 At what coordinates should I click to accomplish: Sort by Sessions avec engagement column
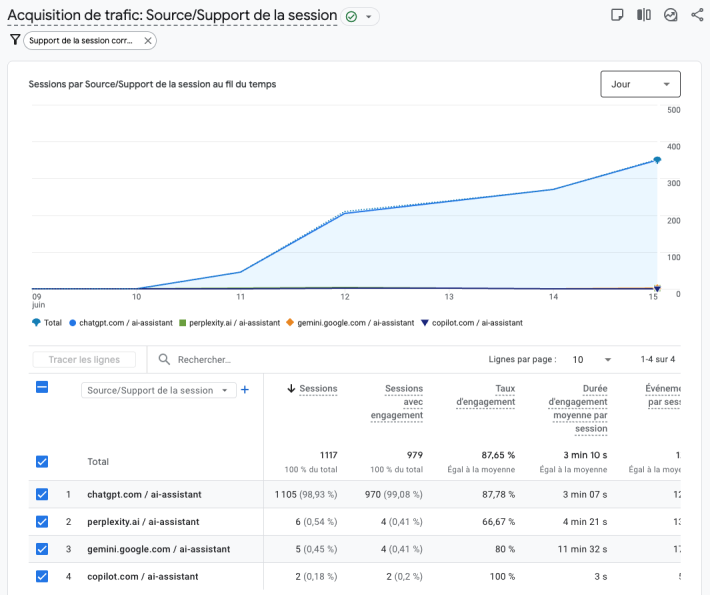pyautogui.click(x=397, y=402)
